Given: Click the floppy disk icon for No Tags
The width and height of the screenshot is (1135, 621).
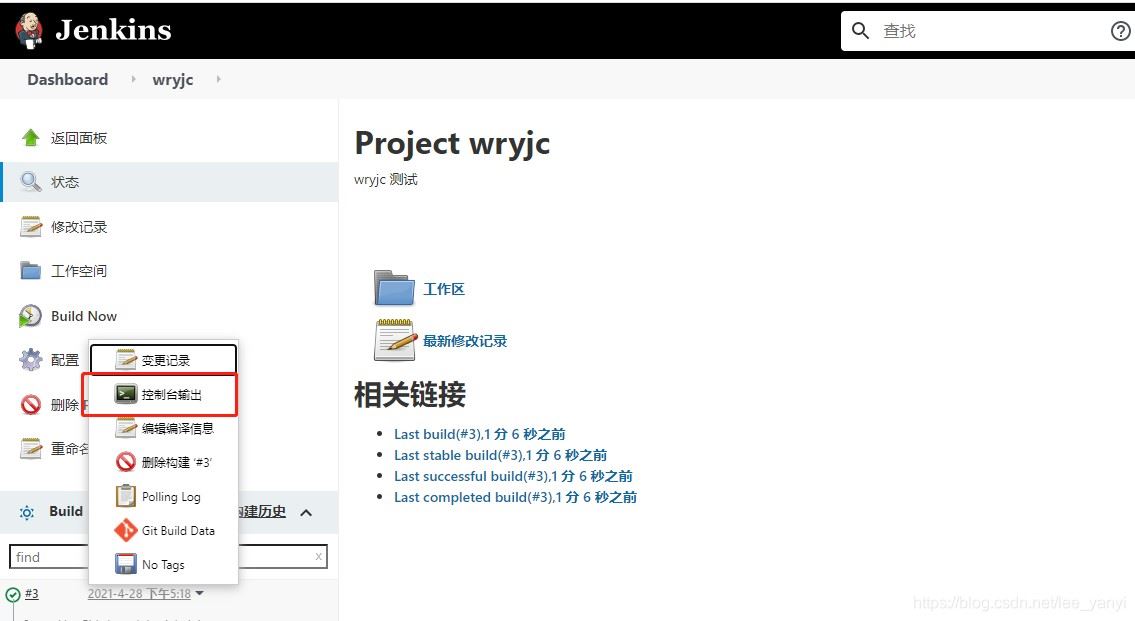Looking at the screenshot, I should point(126,564).
